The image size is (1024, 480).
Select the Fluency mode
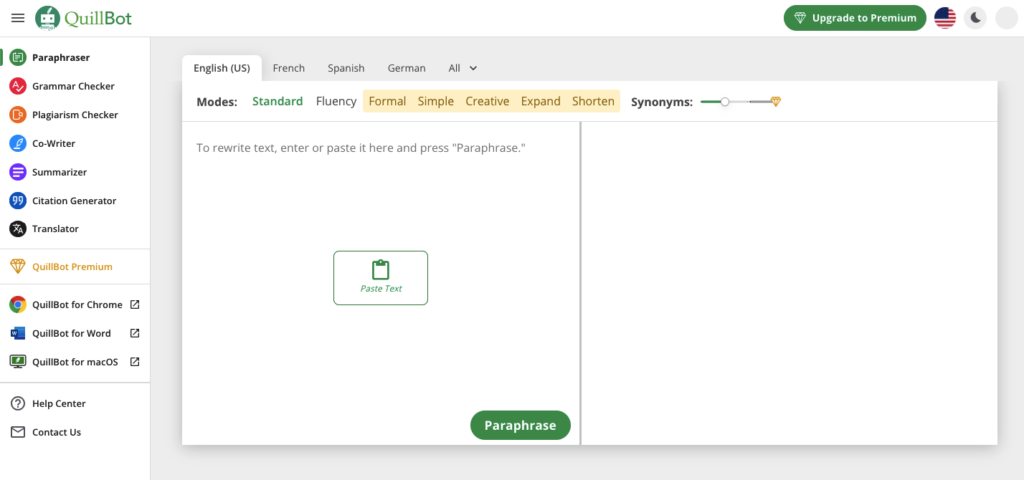(336, 101)
